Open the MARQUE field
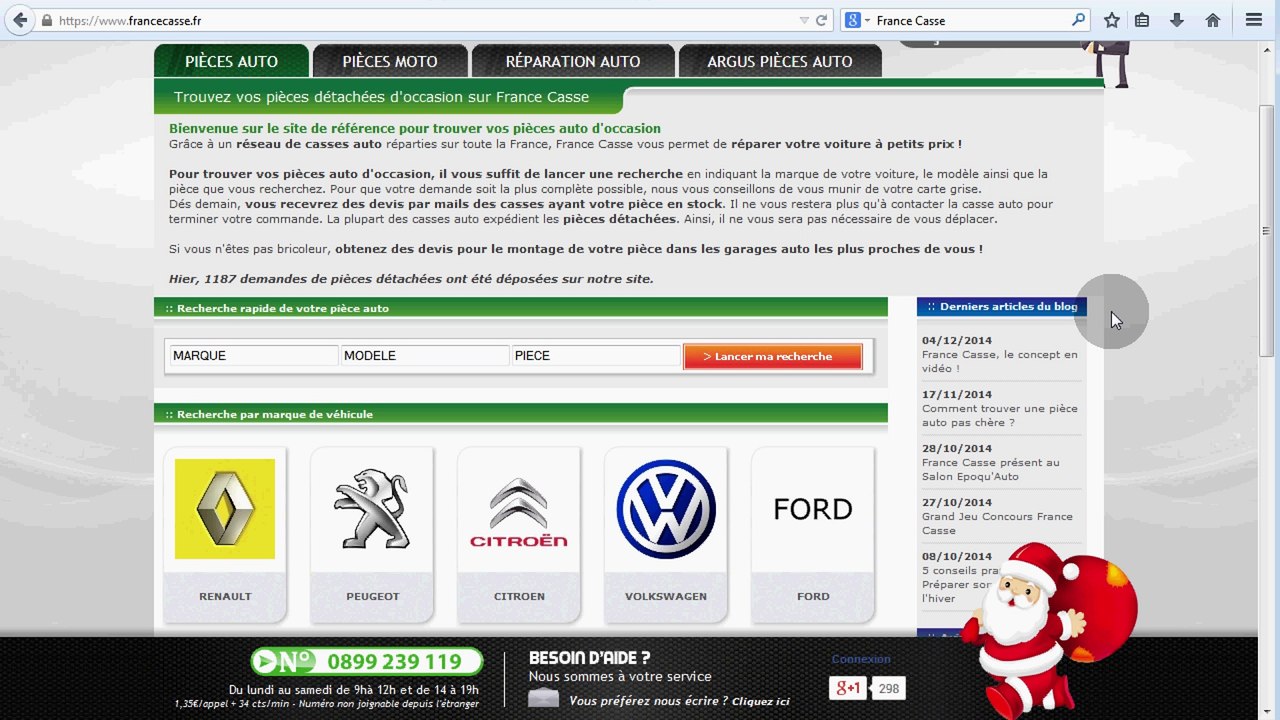This screenshot has width=1280, height=720. tap(254, 355)
